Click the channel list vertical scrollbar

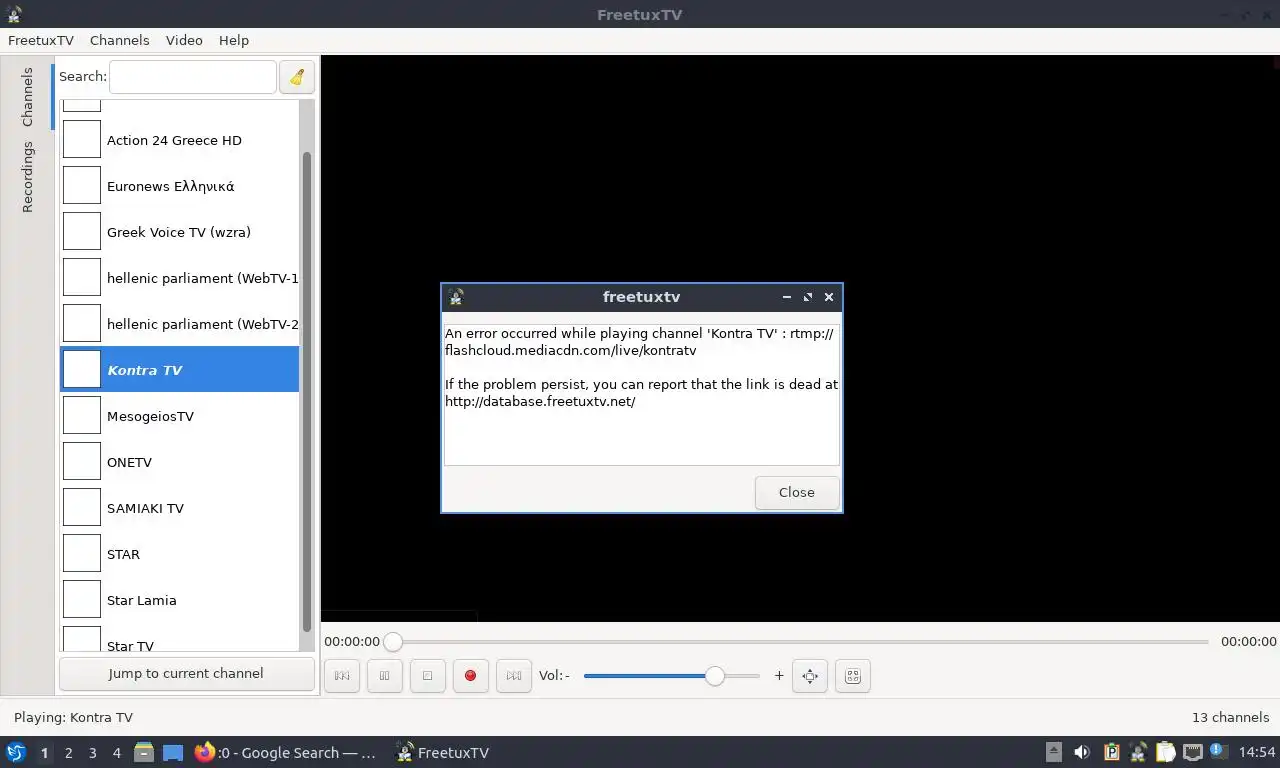coord(307,390)
